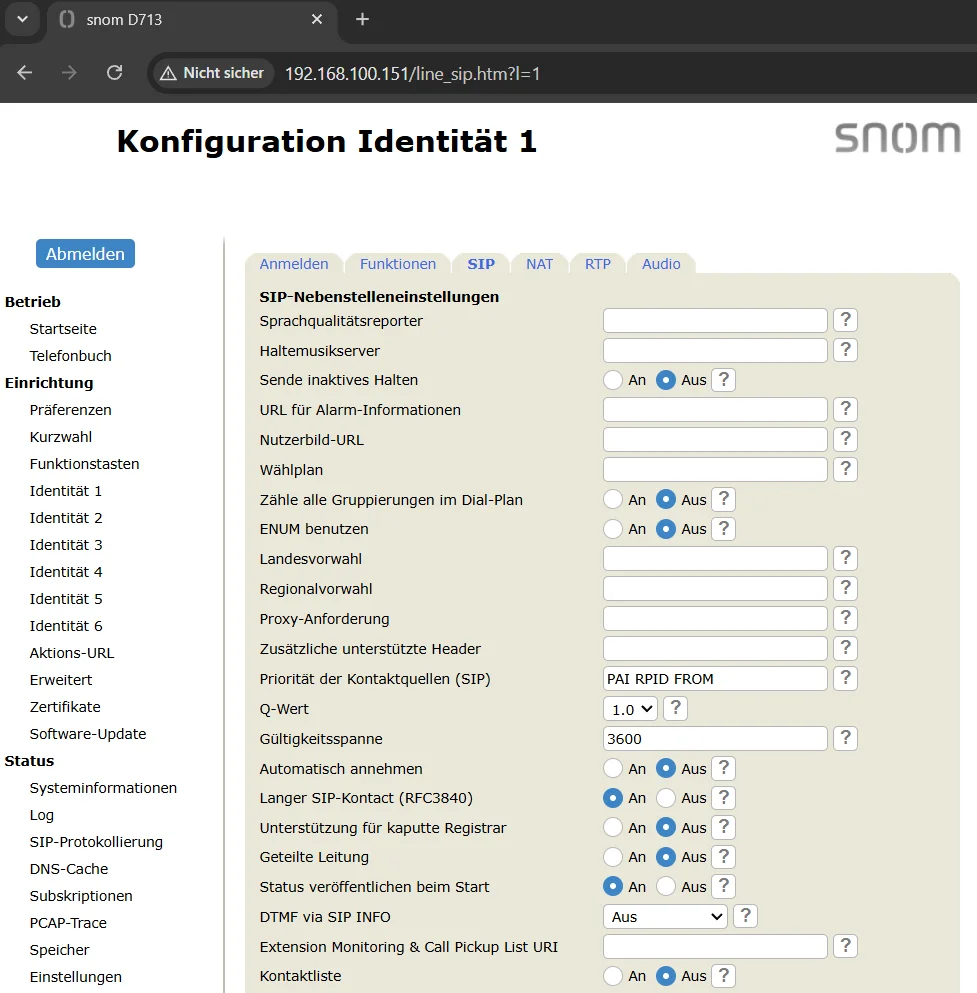
Task: Click help icon for Langer SIP-Kontakt (RFC3840)
Action: click(x=724, y=798)
